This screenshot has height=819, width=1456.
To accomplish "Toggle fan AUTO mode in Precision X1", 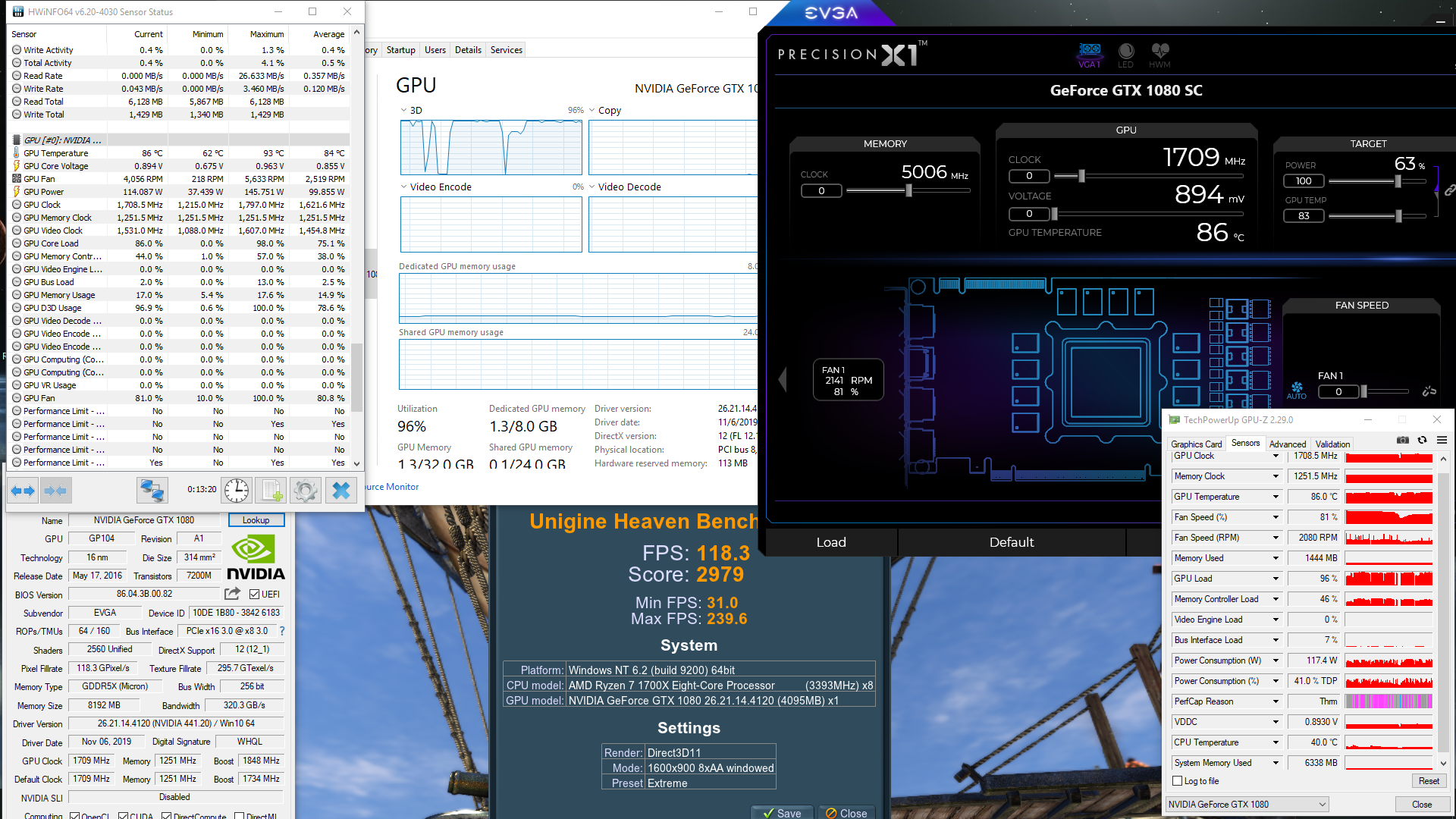I will [1297, 391].
